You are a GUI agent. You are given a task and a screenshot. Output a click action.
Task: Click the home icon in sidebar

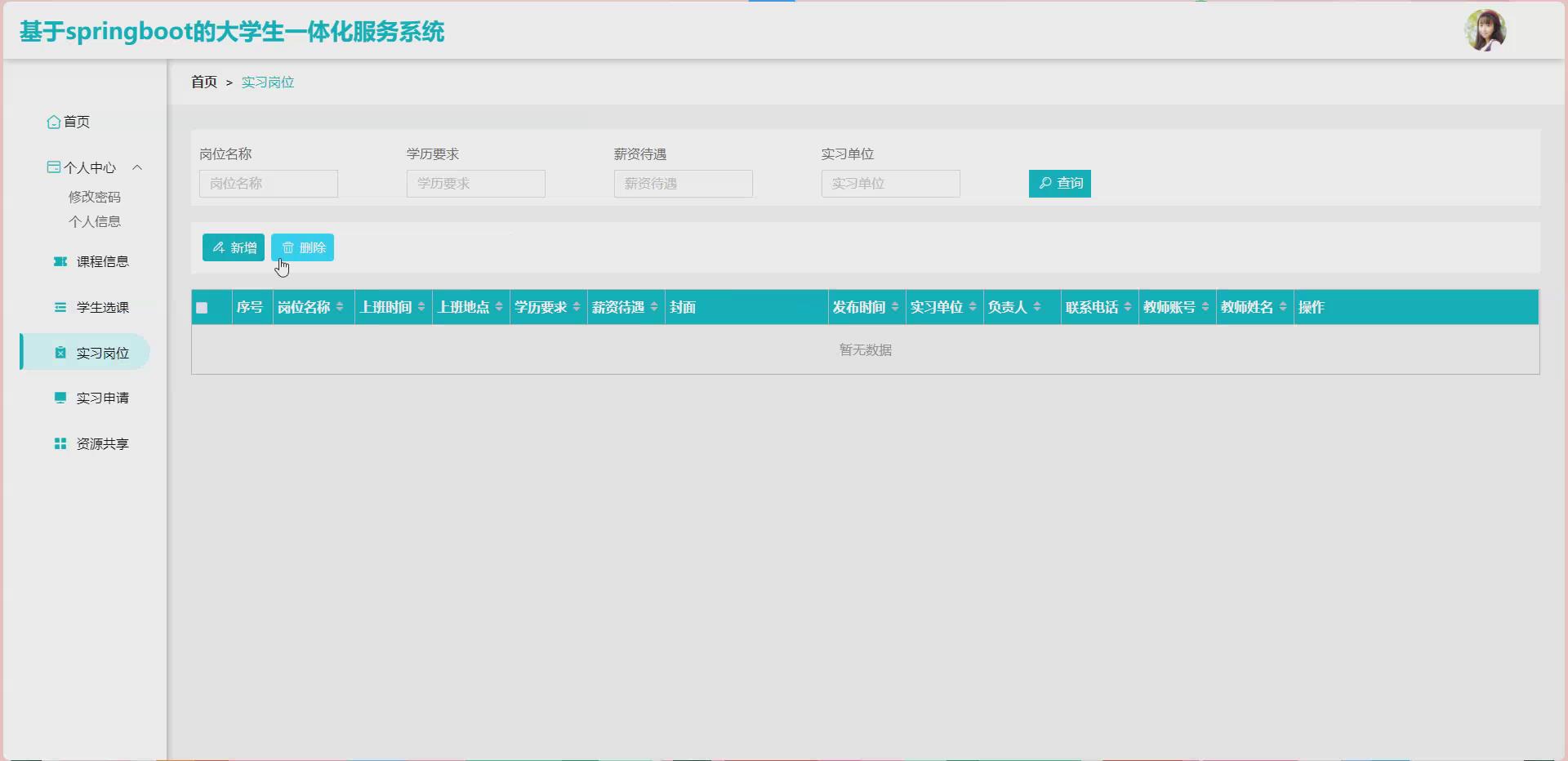(53, 122)
